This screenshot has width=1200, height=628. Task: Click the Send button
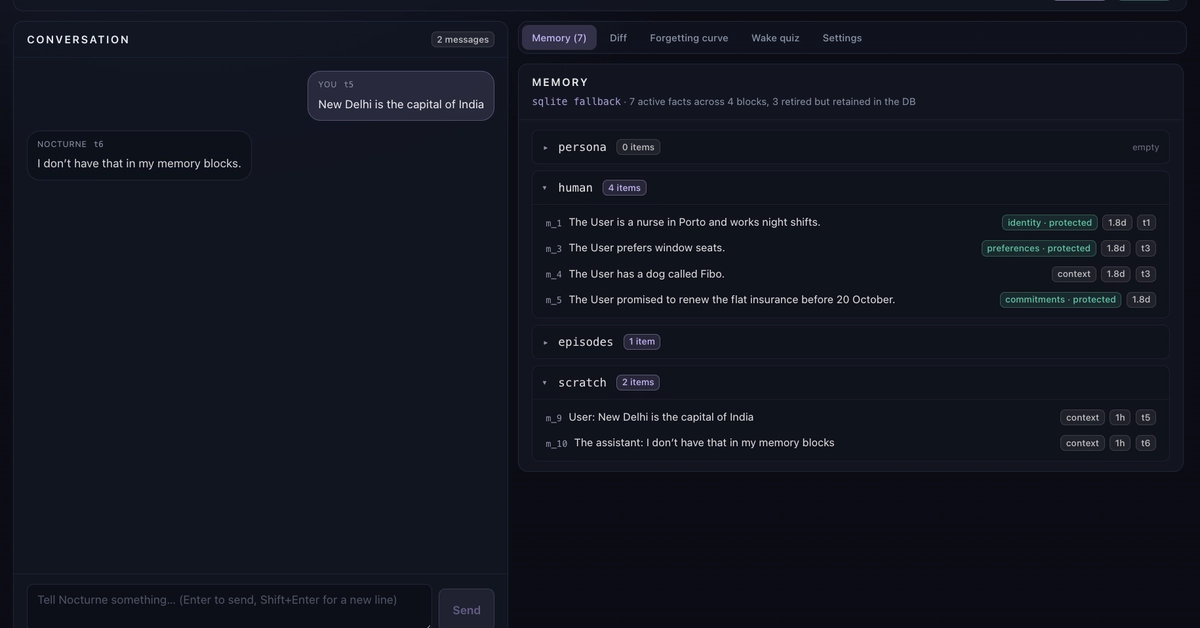point(466,609)
